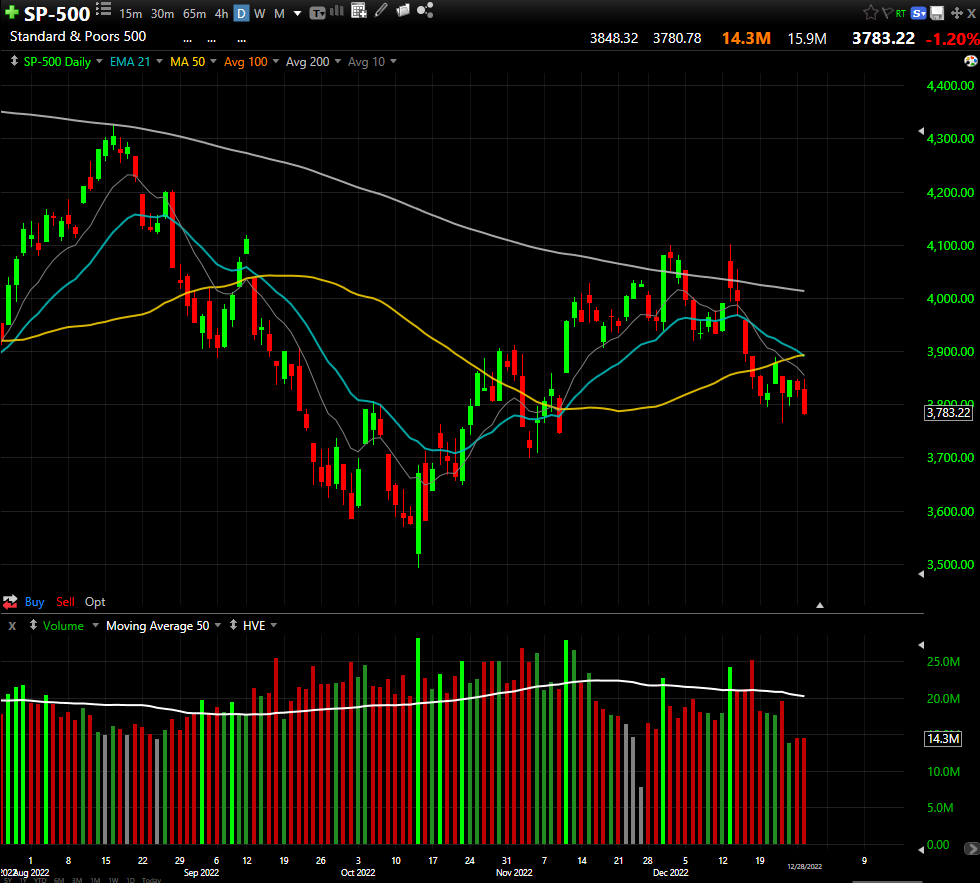Viewport: 980px width, 883px height.
Task: Click the SP-500 symbol title
Action: click(x=57, y=13)
